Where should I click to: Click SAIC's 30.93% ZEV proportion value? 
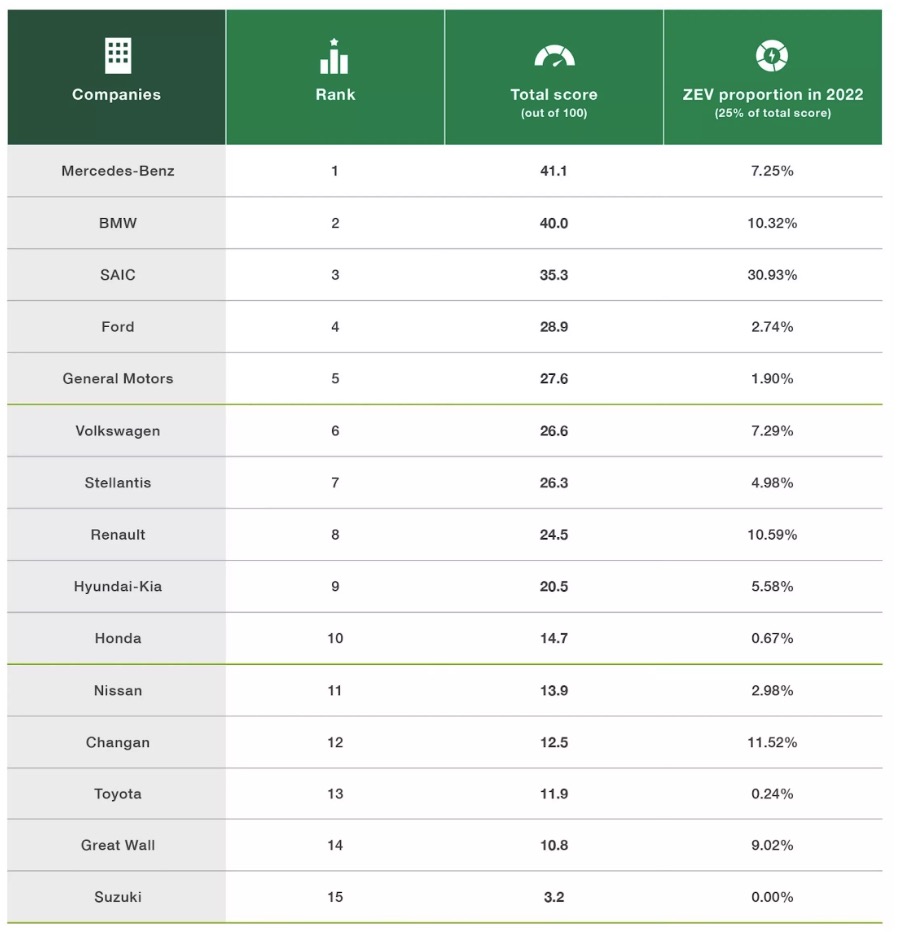[772, 275]
